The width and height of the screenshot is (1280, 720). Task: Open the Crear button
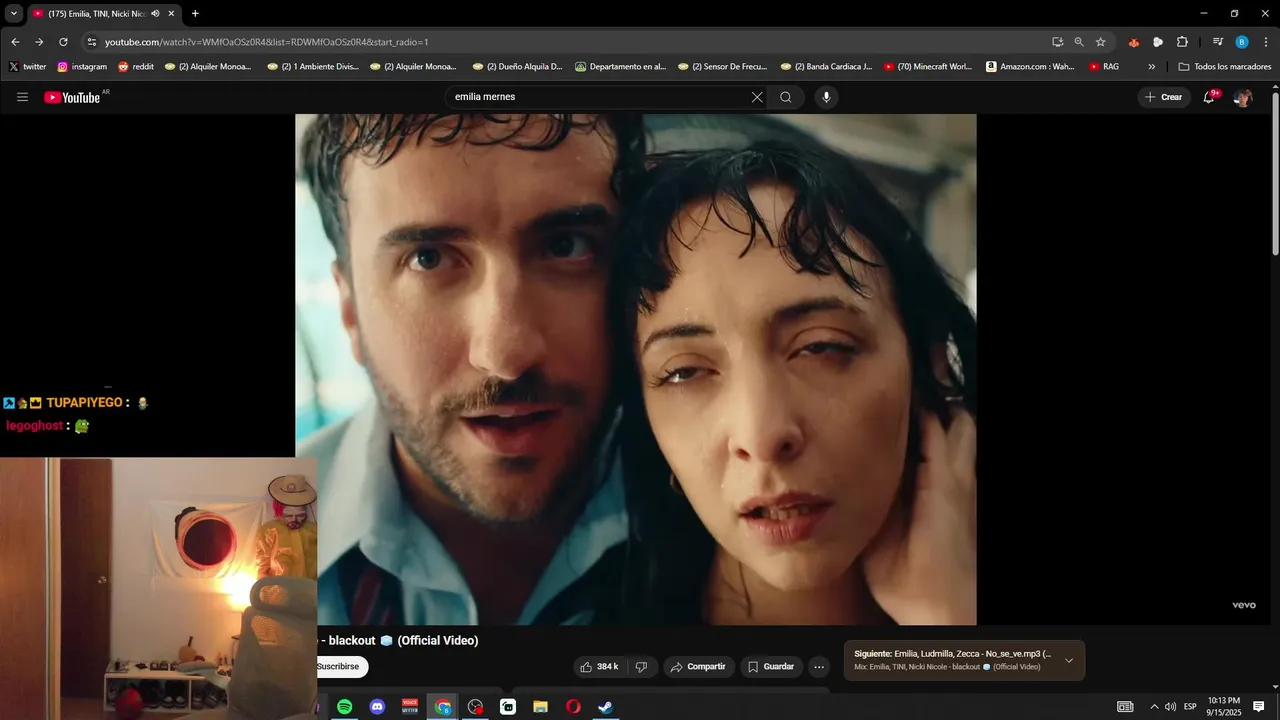coord(1164,97)
